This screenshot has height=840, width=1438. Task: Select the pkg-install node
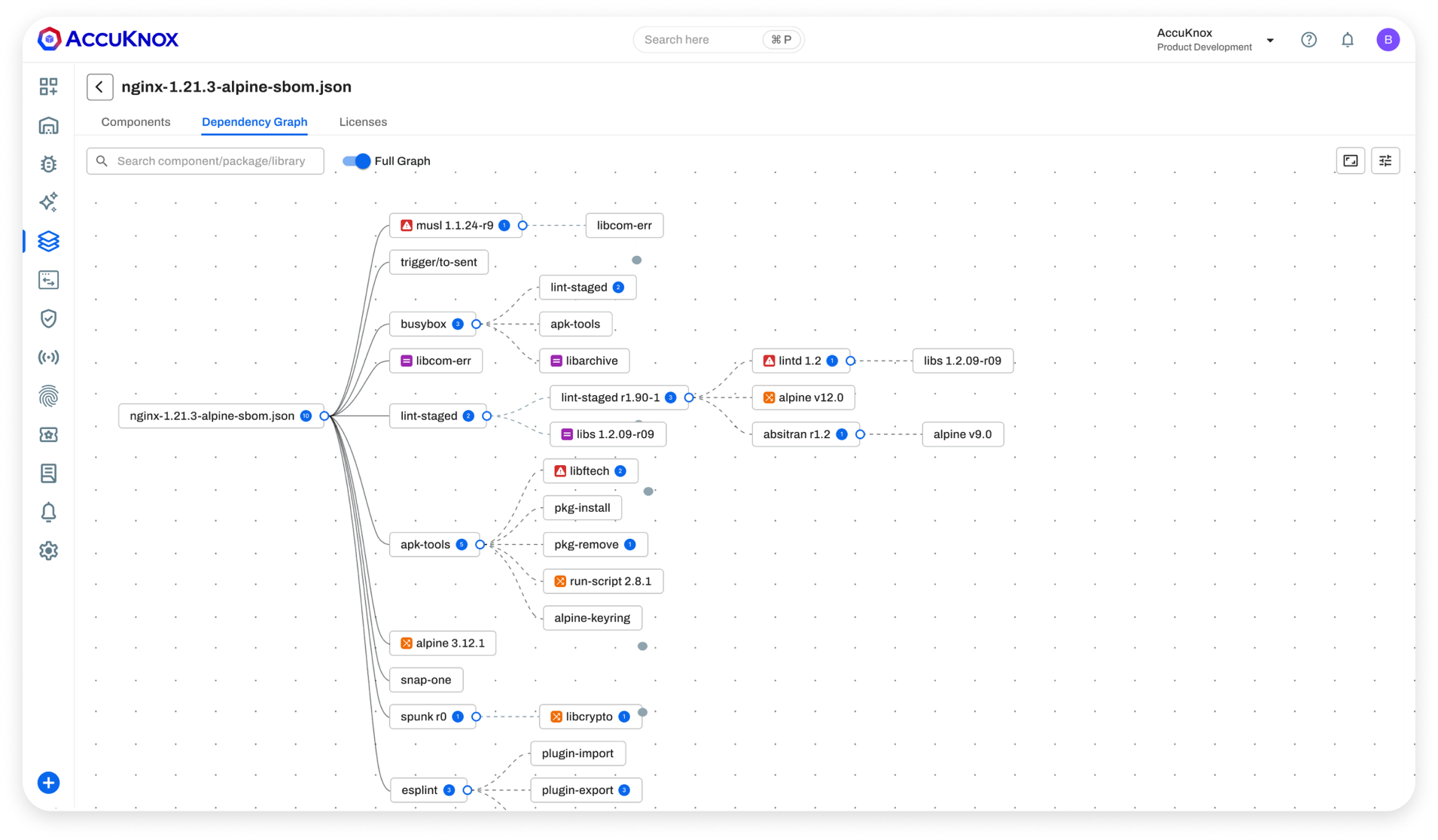point(583,508)
